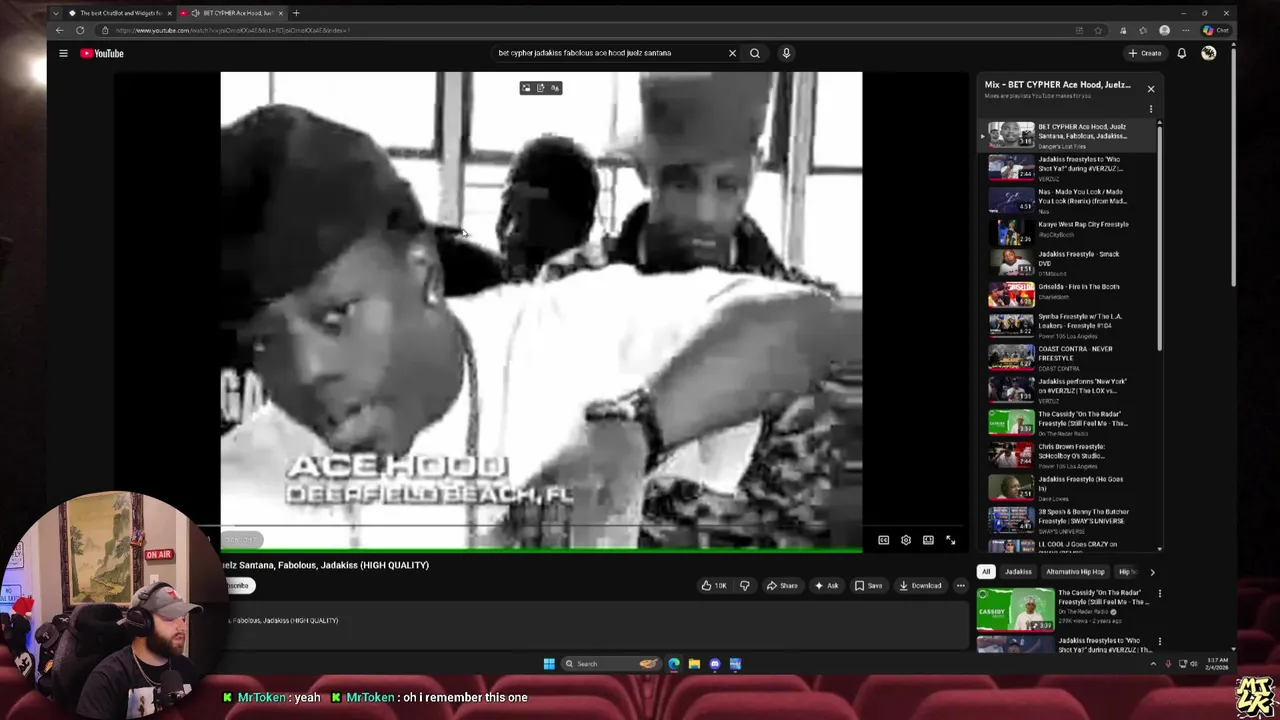Open the Ask AI button
This screenshot has height=720, width=1280.
pyautogui.click(x=826, y=585)
